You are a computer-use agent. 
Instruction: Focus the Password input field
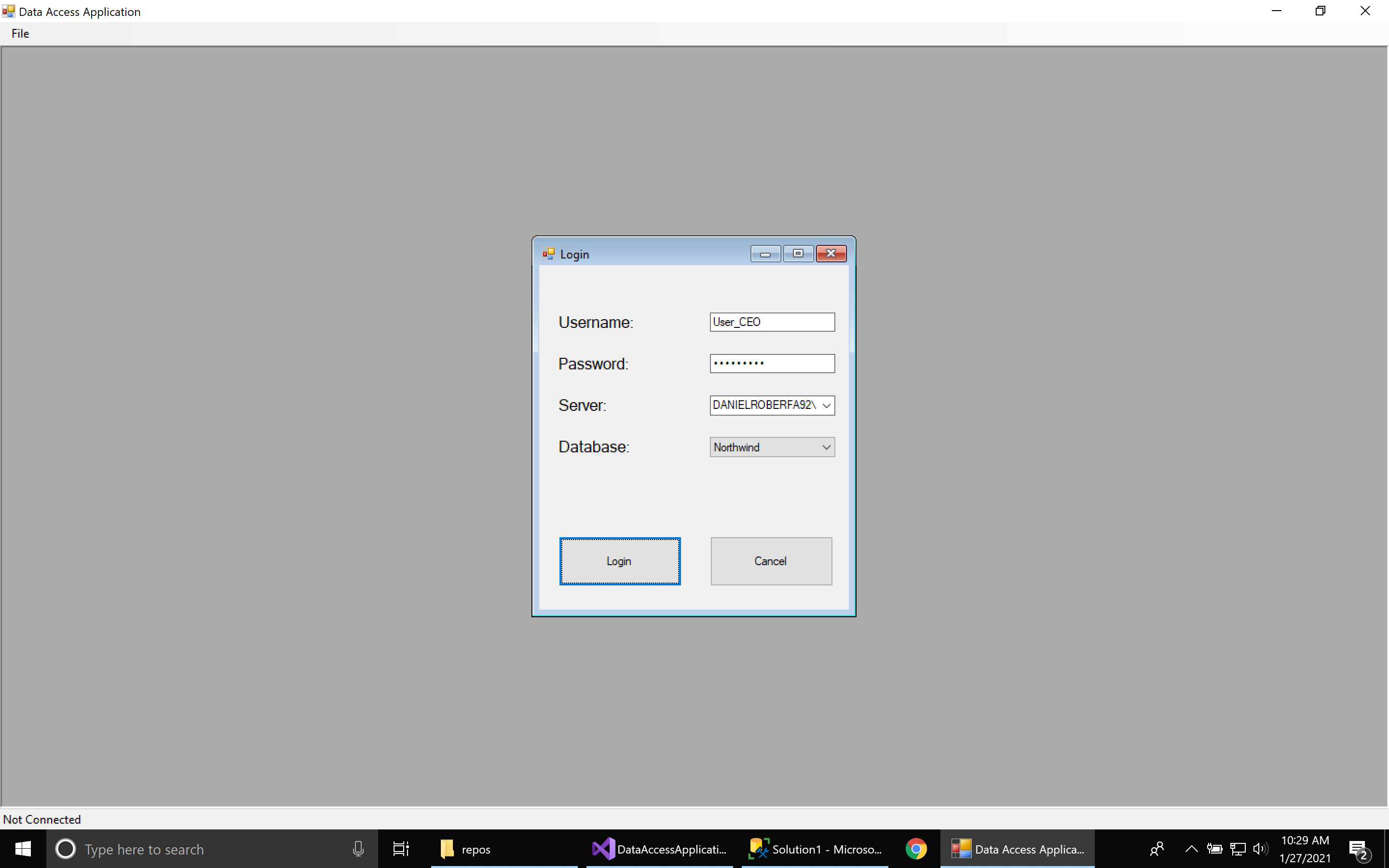pyautogui.click(x=771, y=364)
